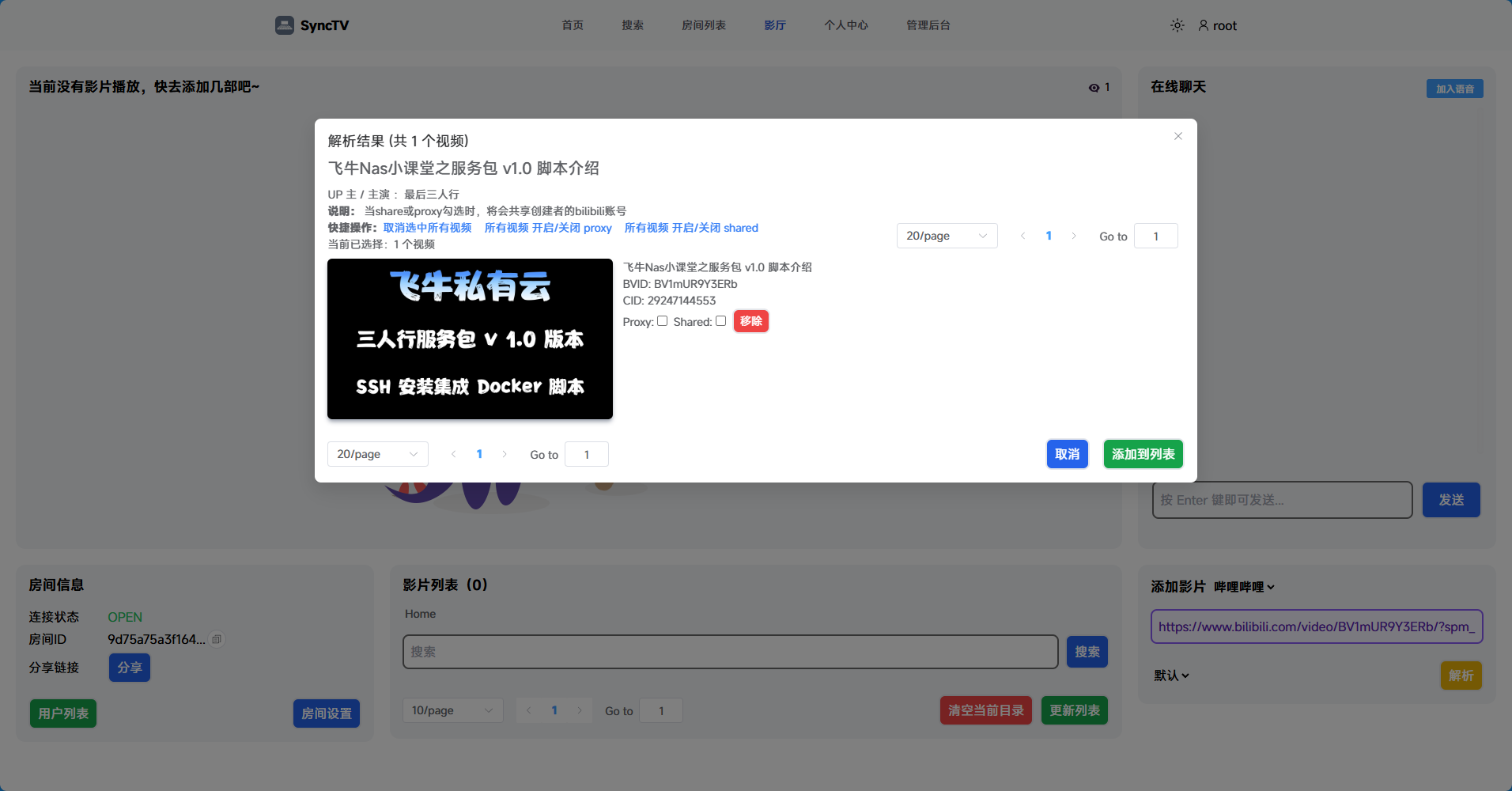Click the viewer count eye icon
The width and height of the screenshot is (1512, 791).
point(1094,88)
